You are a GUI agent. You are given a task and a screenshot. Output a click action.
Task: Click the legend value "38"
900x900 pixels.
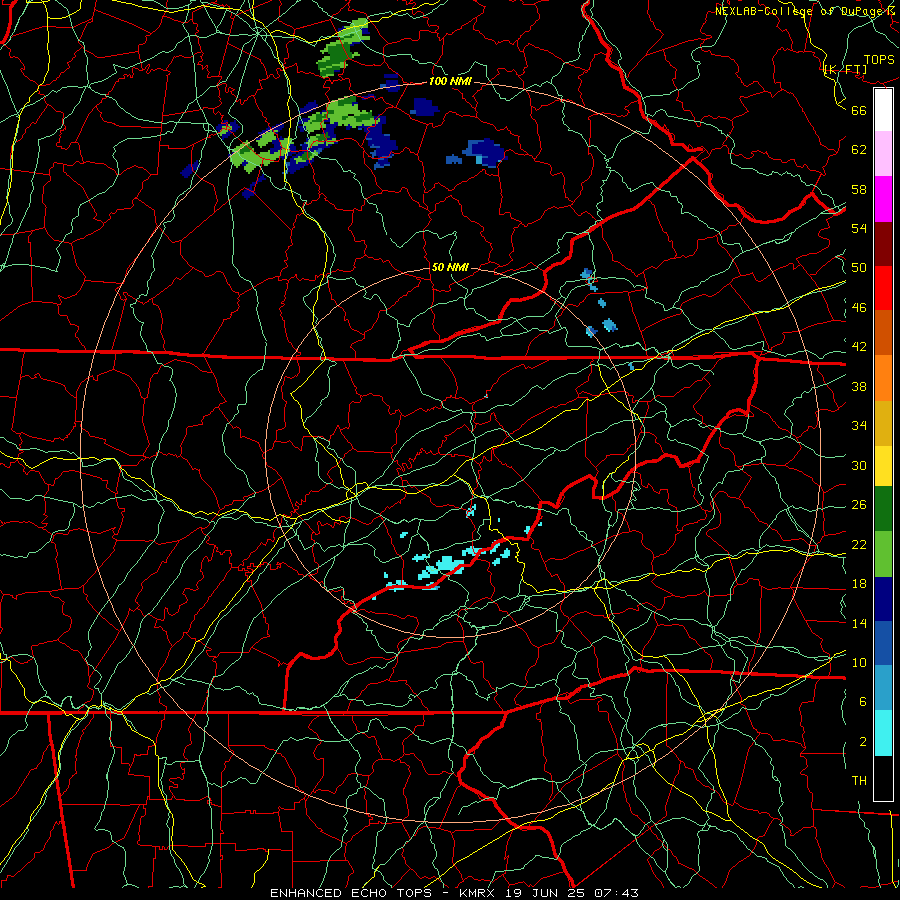(859, 387)
